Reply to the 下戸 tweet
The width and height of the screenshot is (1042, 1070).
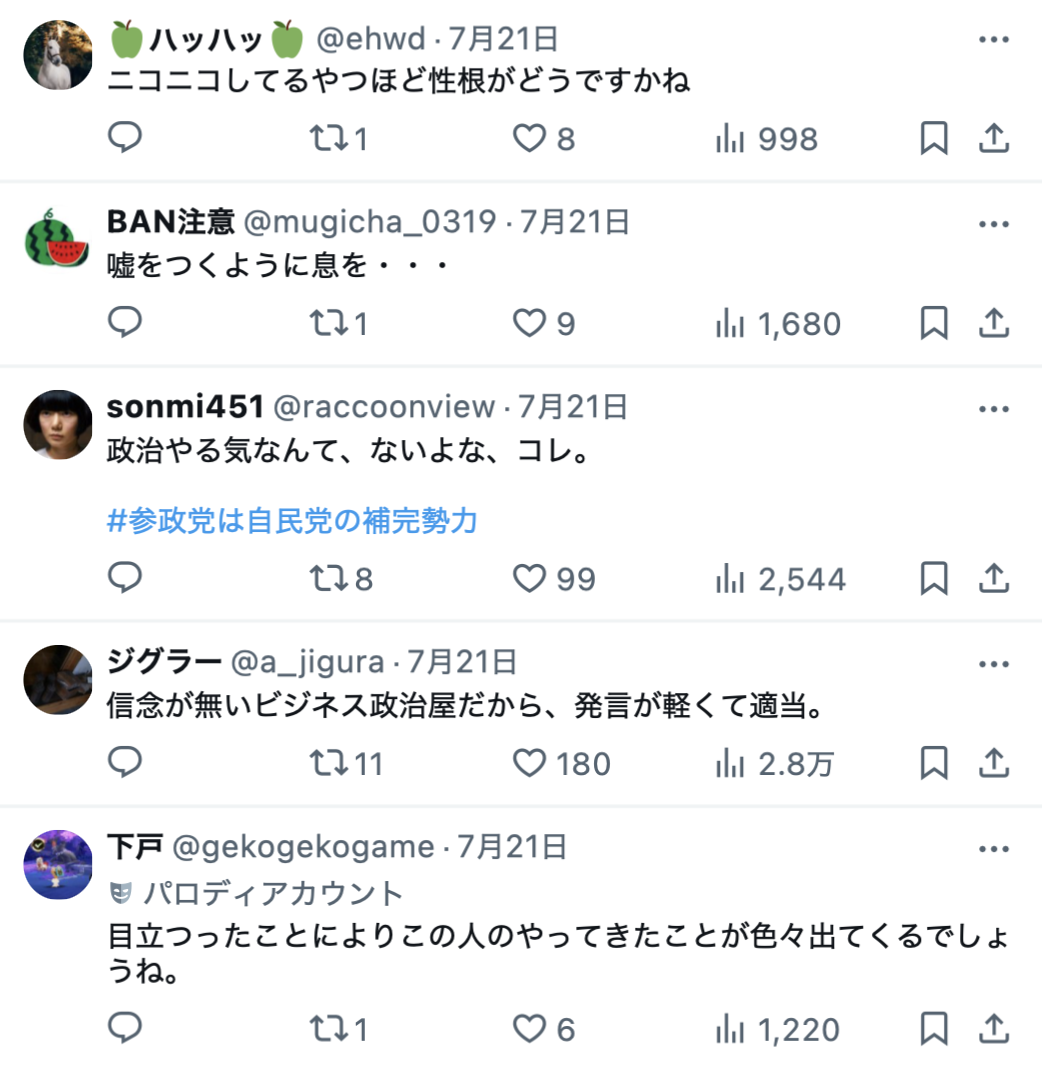pos(125,1028)
